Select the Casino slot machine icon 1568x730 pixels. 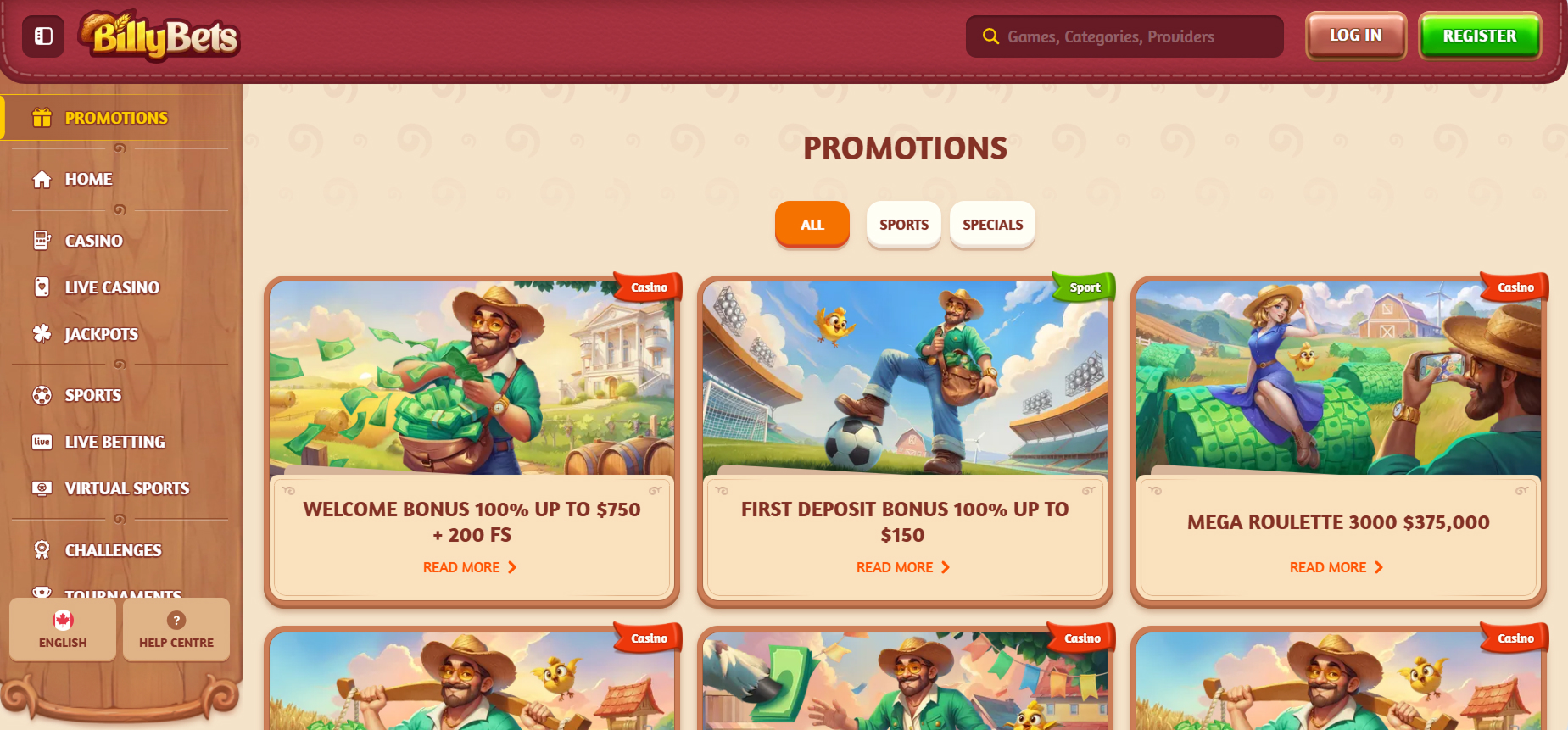[42, 241]
